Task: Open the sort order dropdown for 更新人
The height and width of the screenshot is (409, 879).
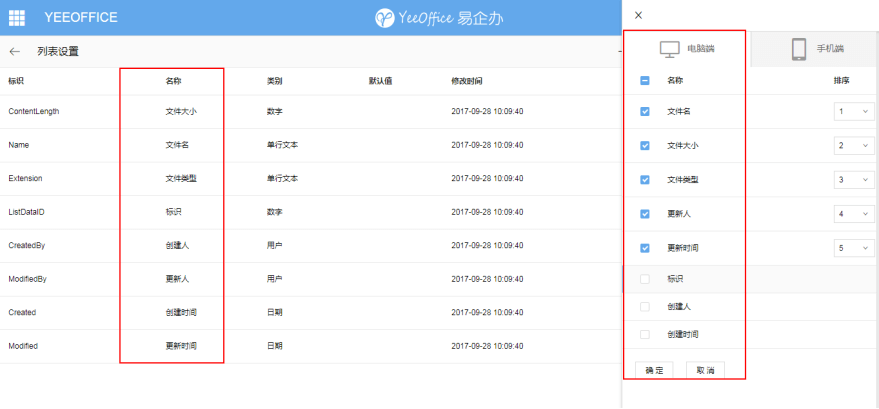Action: coord(854,214)
